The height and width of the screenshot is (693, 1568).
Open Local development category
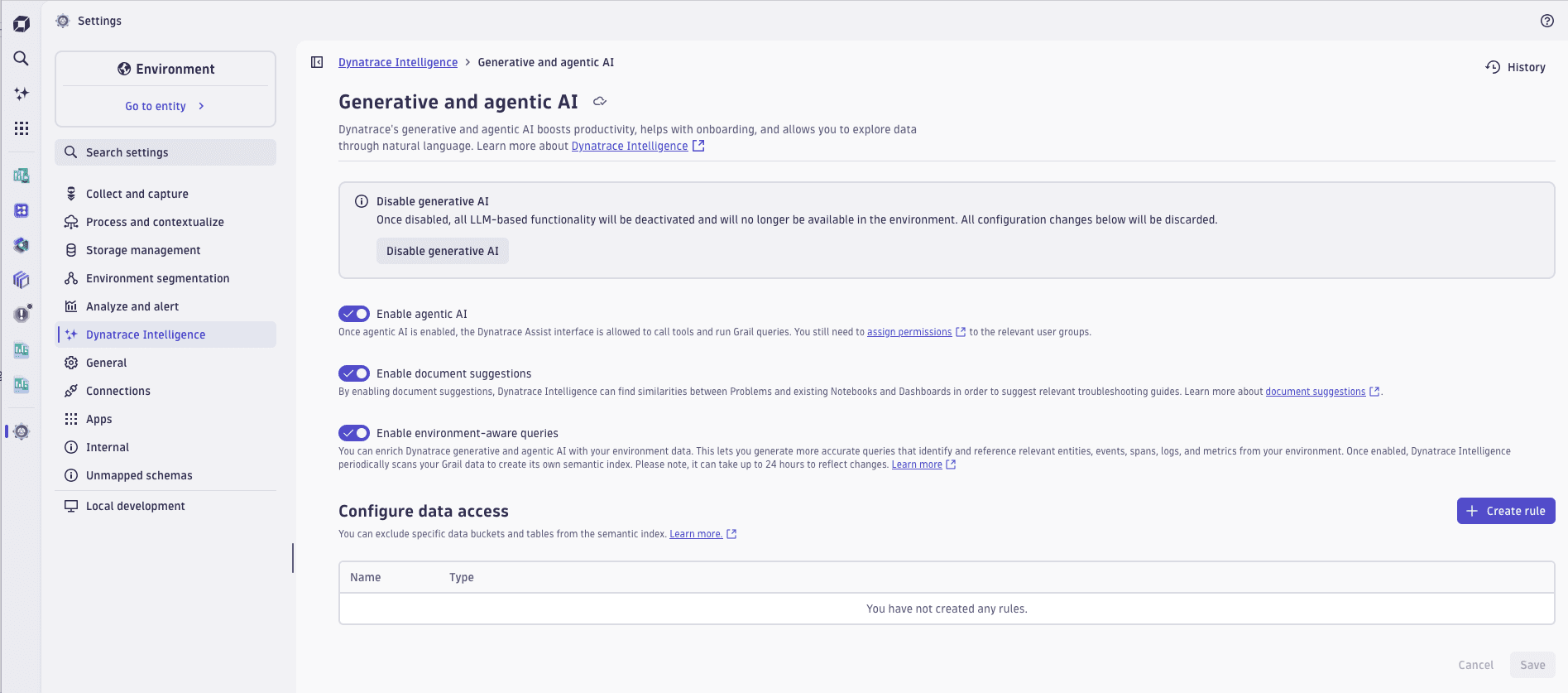click(x=165, y=506)
